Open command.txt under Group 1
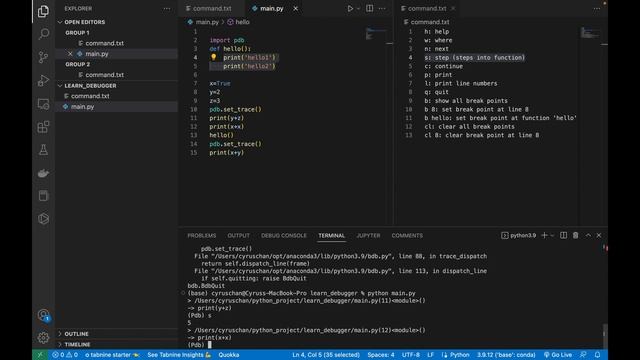This screenshot has height=360, width=640. (x=104, y=43)
